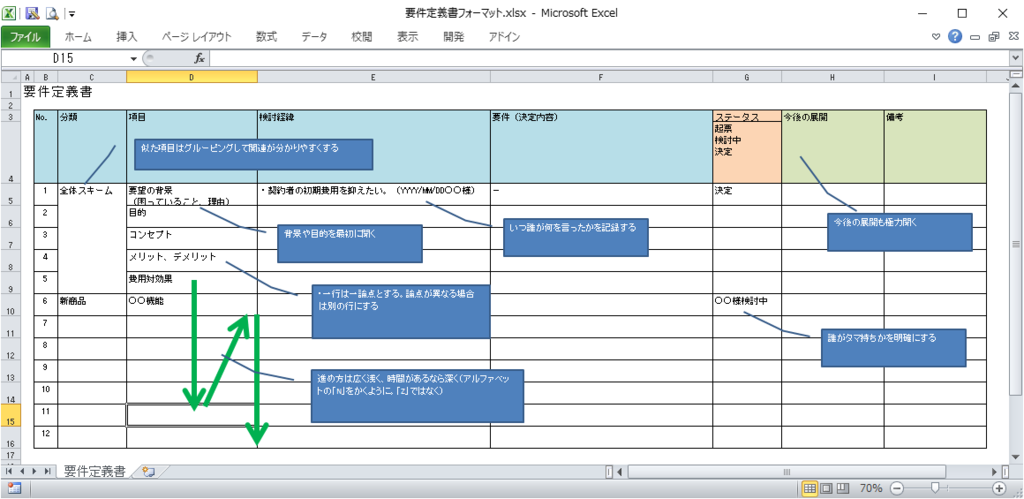Go to first sheet with tab navigation arrow
1024x499 pixels.
pyautogui.click(x=10, y=471)
